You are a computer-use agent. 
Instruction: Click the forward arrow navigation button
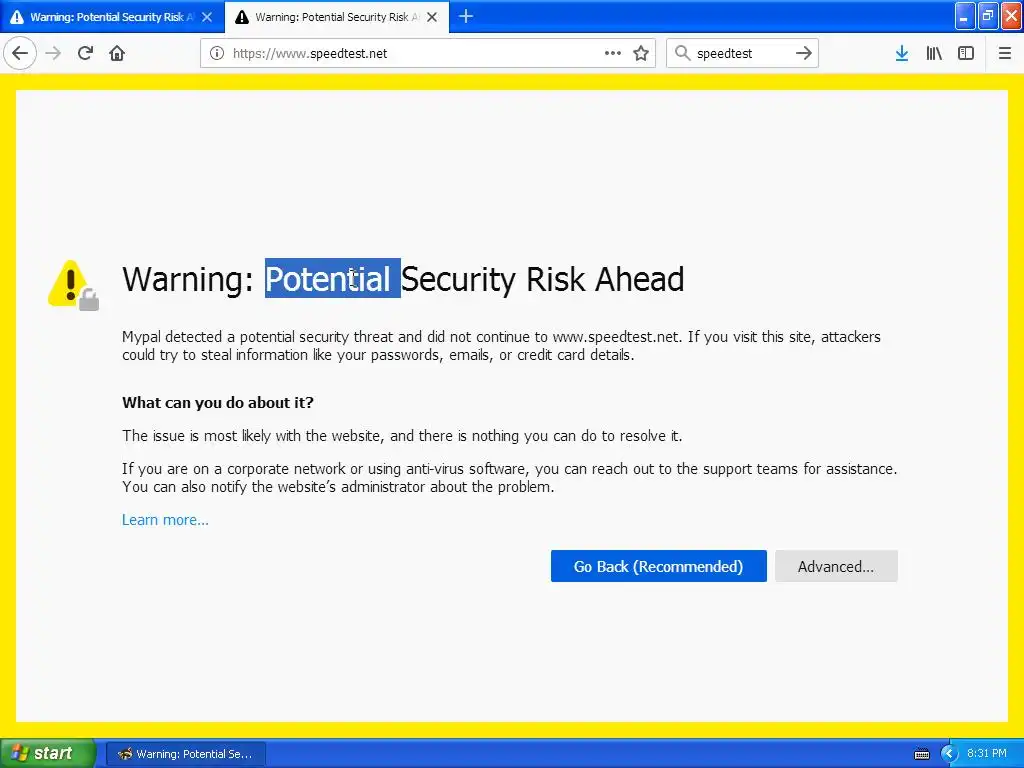point(54,53)
